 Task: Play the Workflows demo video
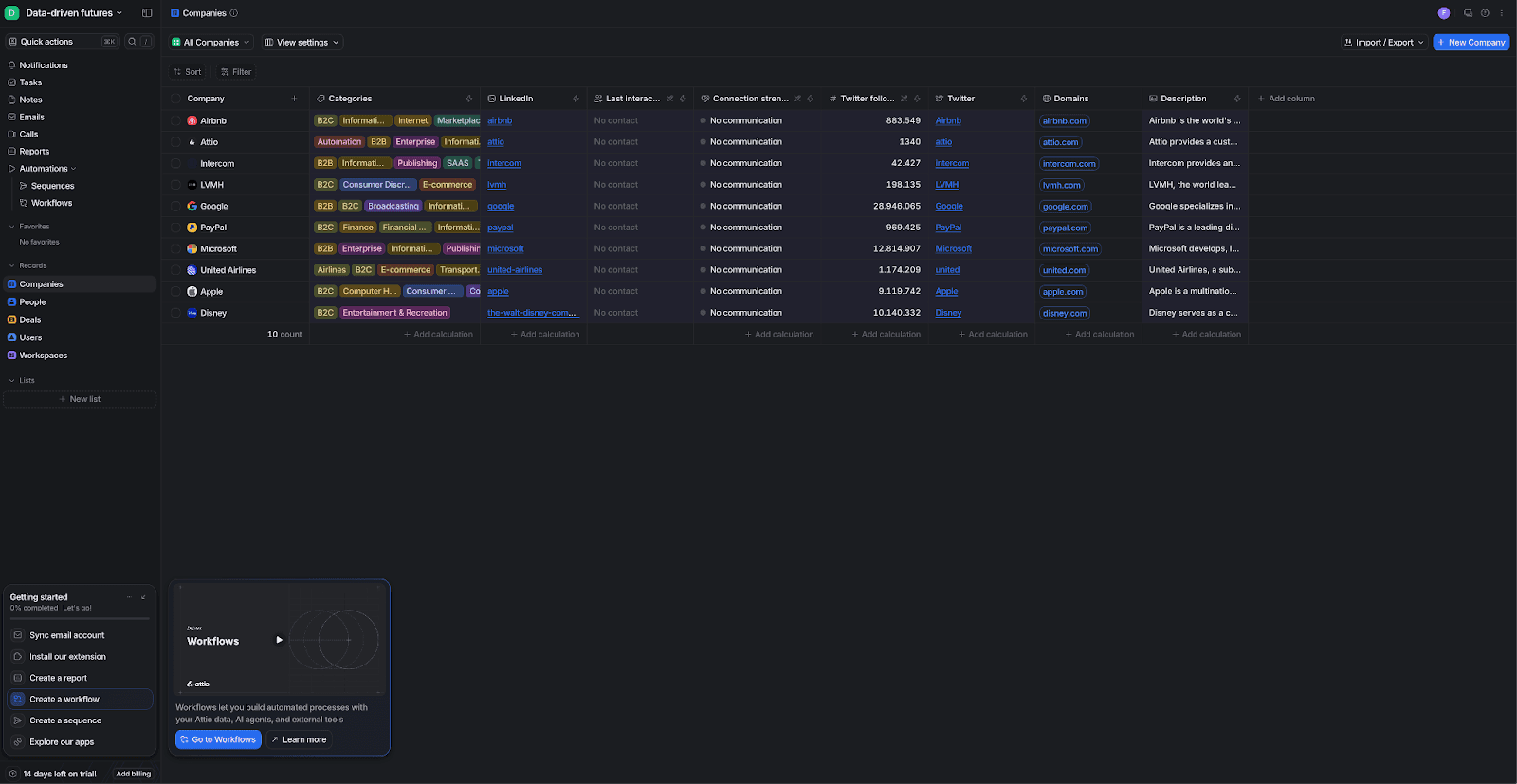(x=279, y=640)
